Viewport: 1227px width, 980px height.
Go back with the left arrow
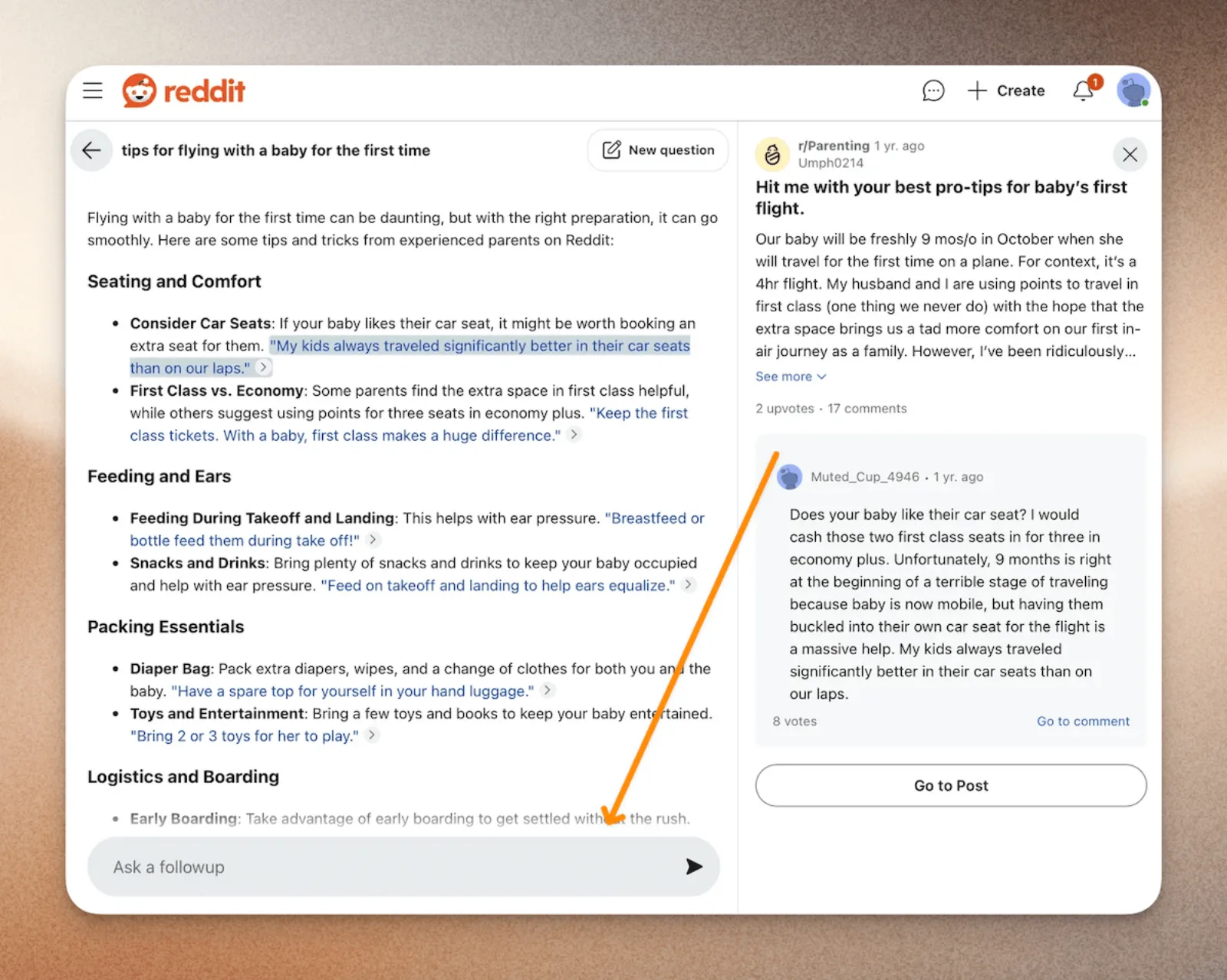(91, 150)
